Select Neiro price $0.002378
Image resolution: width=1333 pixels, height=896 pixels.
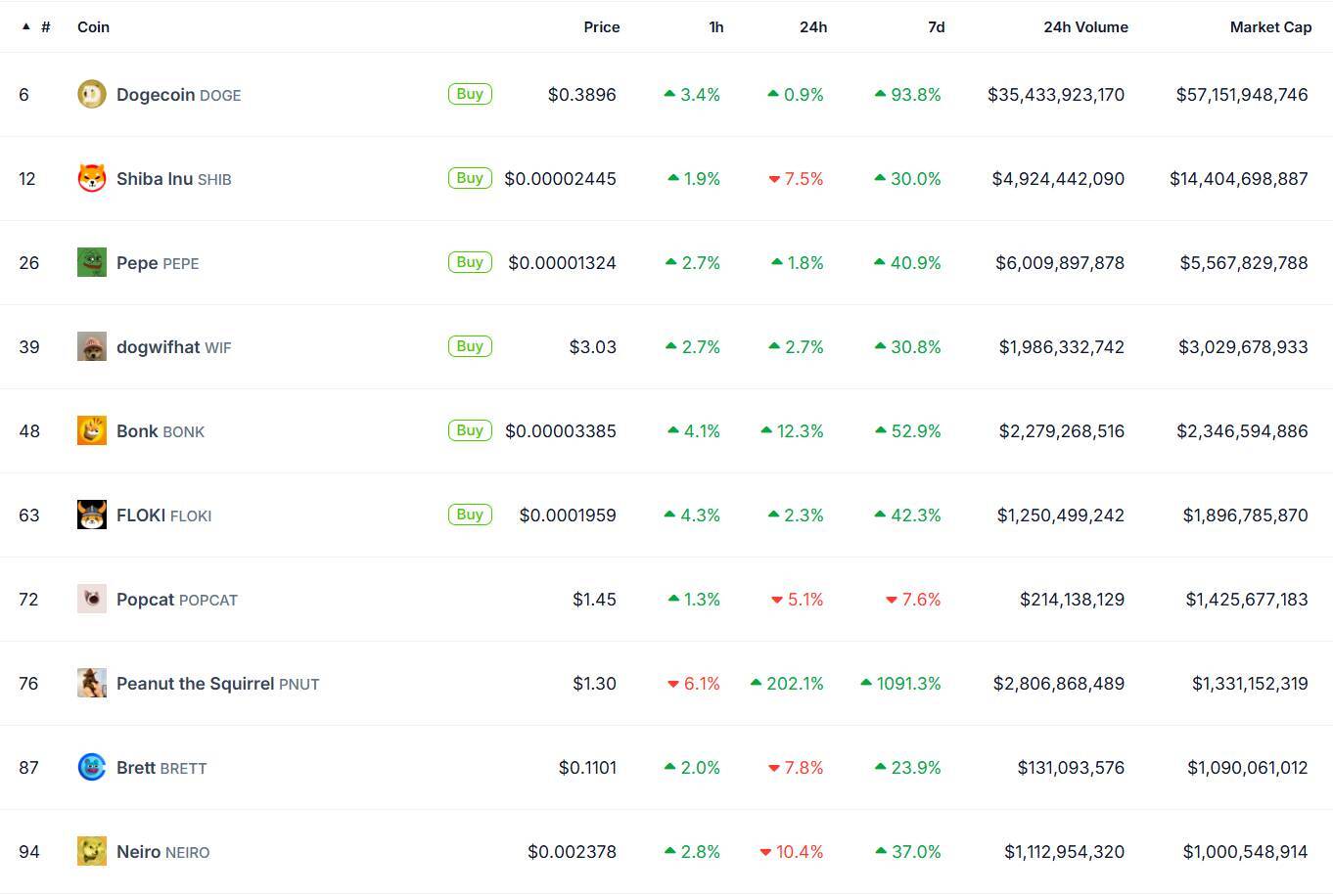[x=573, y=852]
